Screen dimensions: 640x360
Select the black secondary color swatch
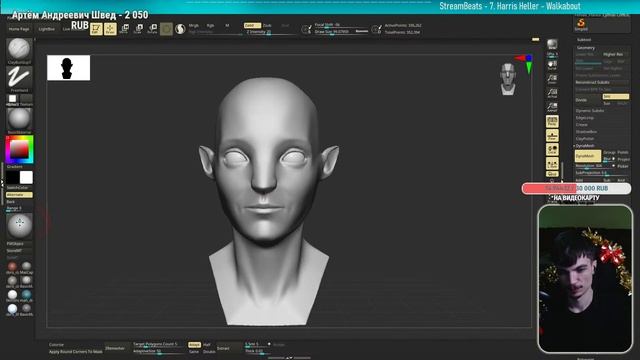(12, 178)
